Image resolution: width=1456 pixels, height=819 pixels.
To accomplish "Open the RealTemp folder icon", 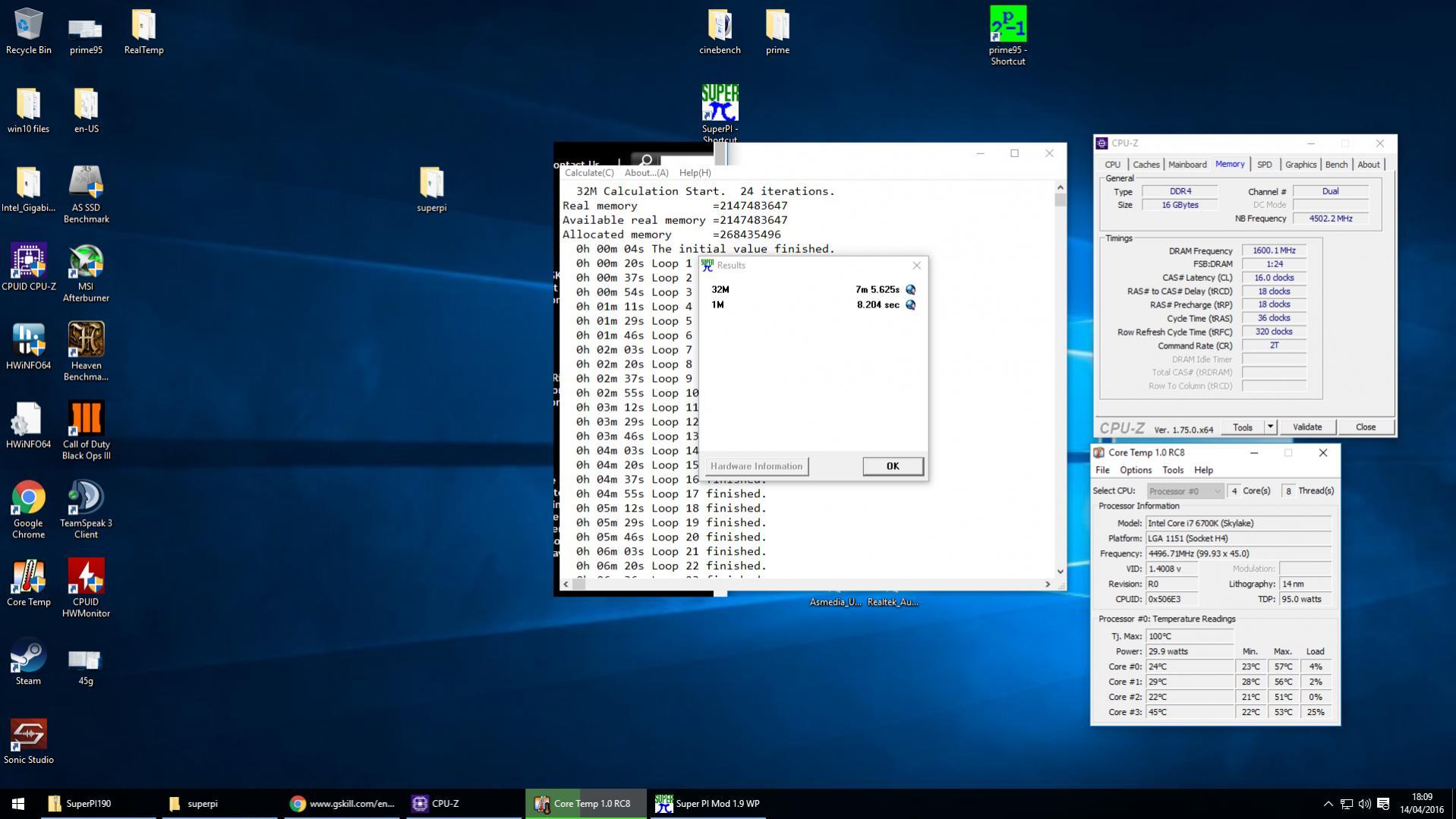I will (x=143, y=31).
